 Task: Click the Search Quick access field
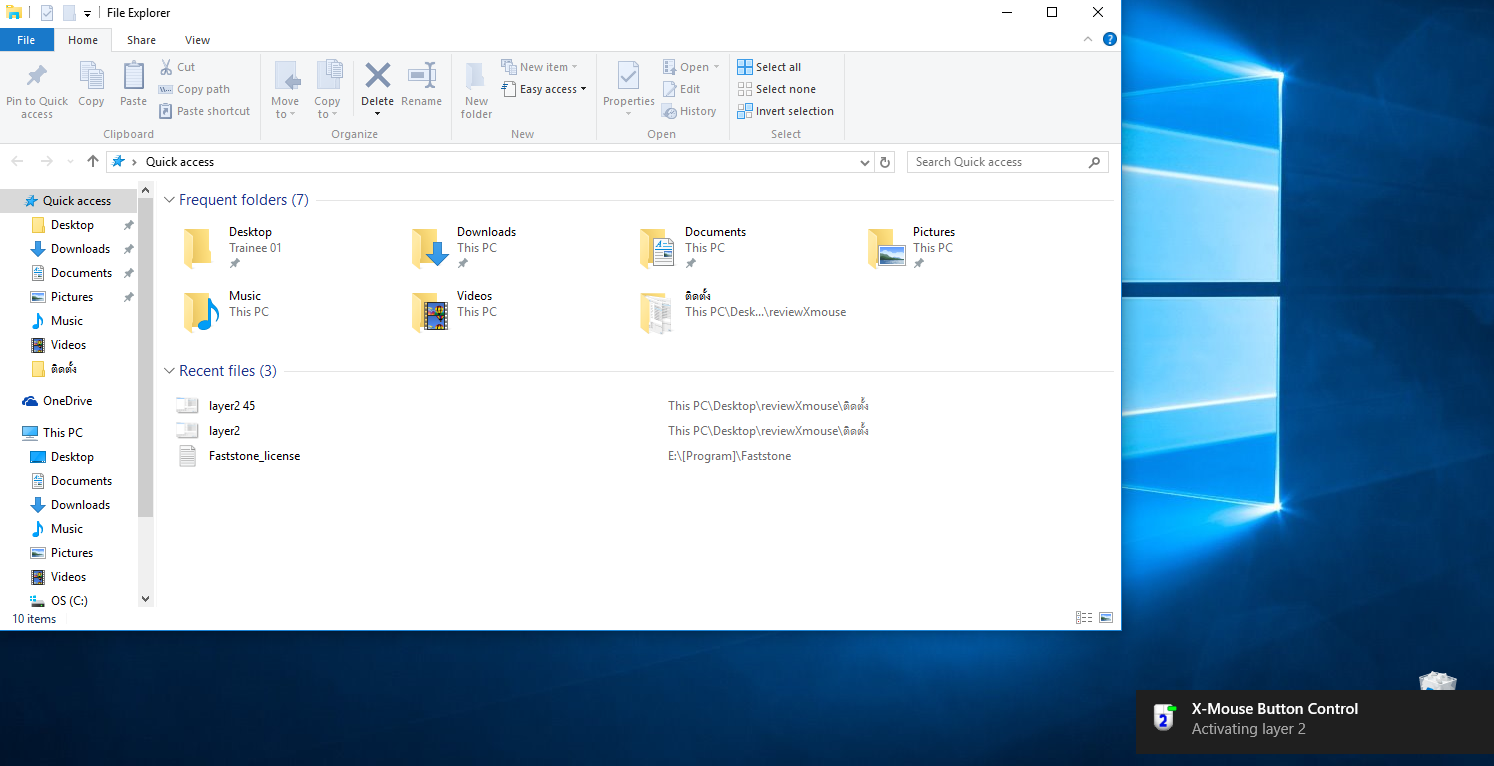[x=997, y=162]
